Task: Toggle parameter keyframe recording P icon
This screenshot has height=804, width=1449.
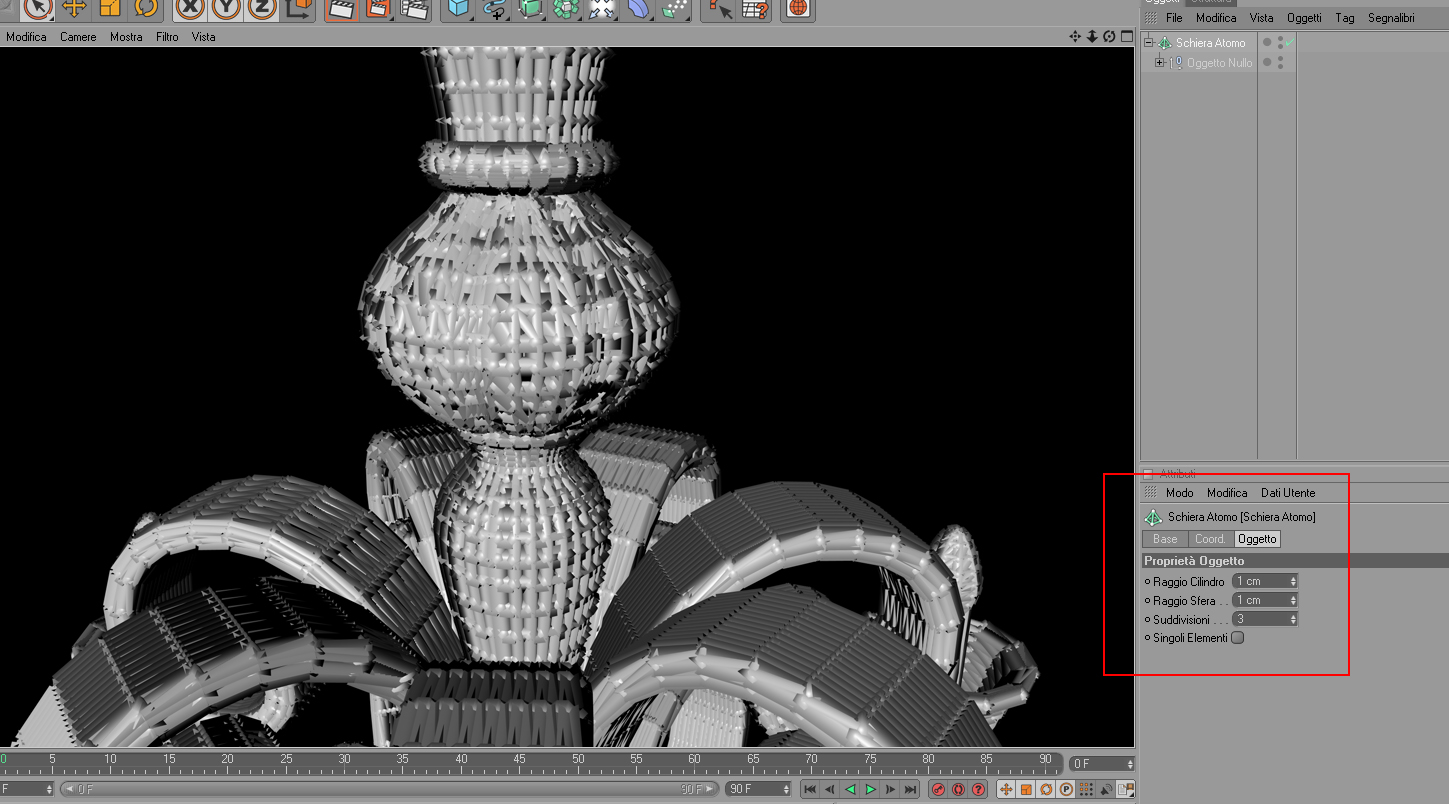Action: (1066, 790)
